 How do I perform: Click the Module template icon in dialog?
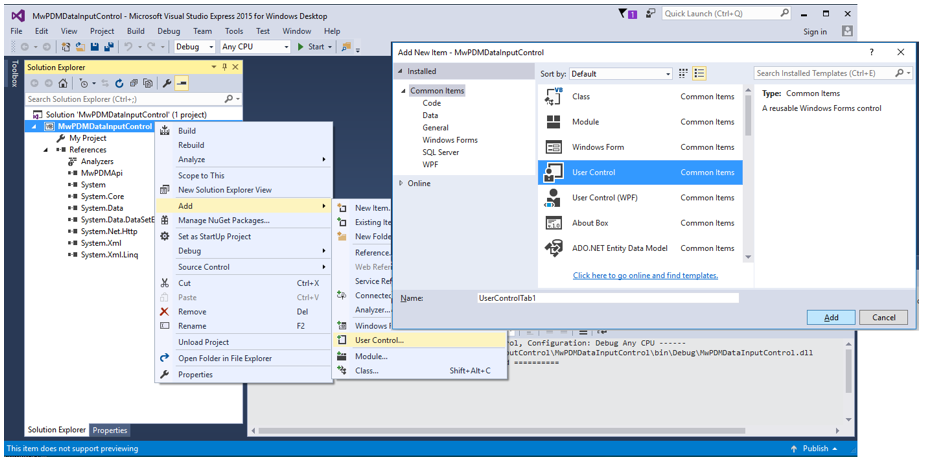tap(553, 122)
